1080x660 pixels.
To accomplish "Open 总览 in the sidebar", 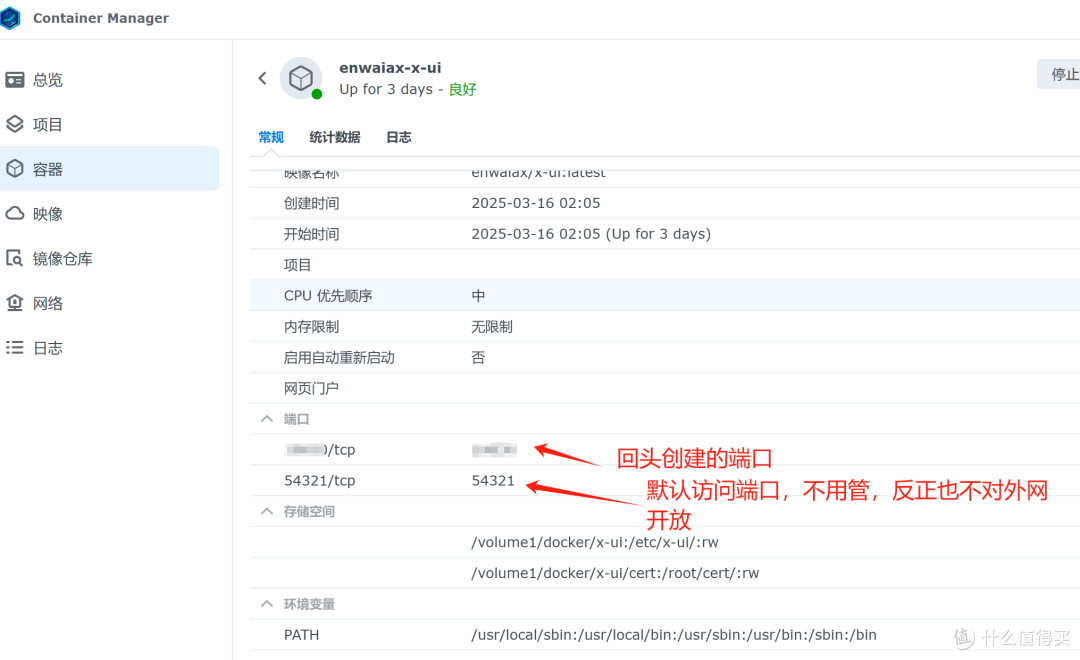I will pos(48,80).
